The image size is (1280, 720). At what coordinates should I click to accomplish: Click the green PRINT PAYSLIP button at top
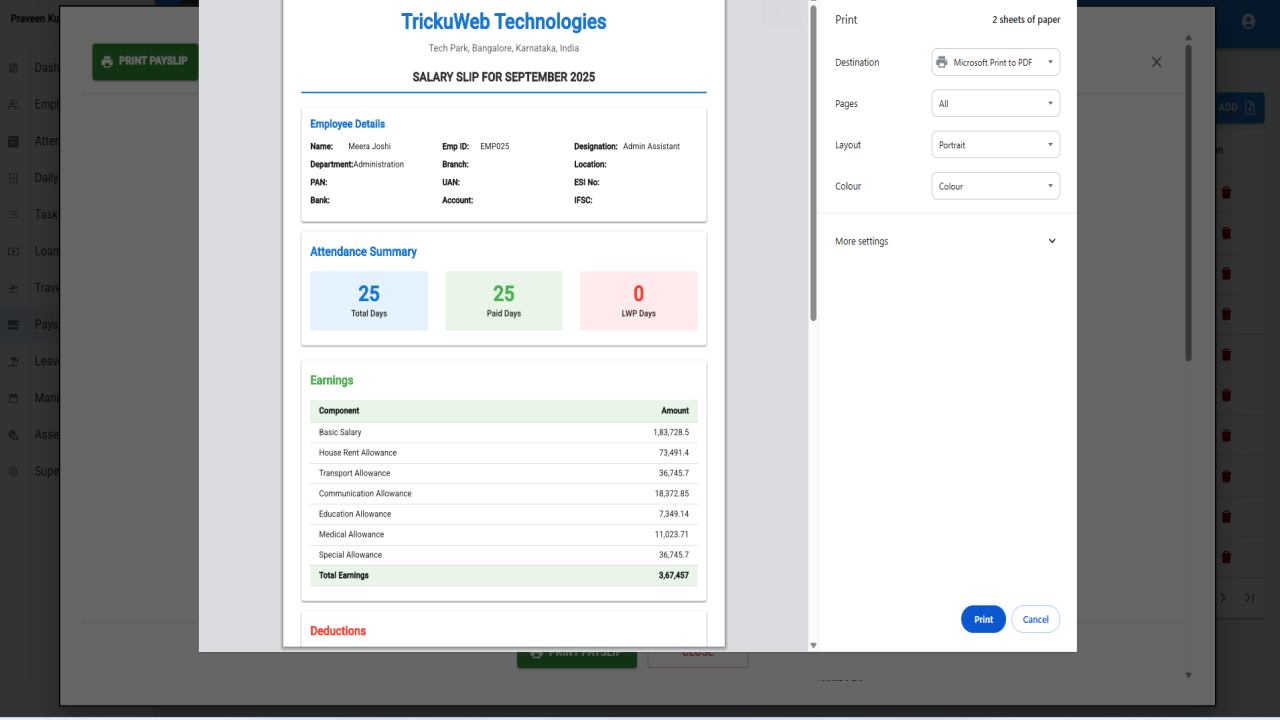145,61
